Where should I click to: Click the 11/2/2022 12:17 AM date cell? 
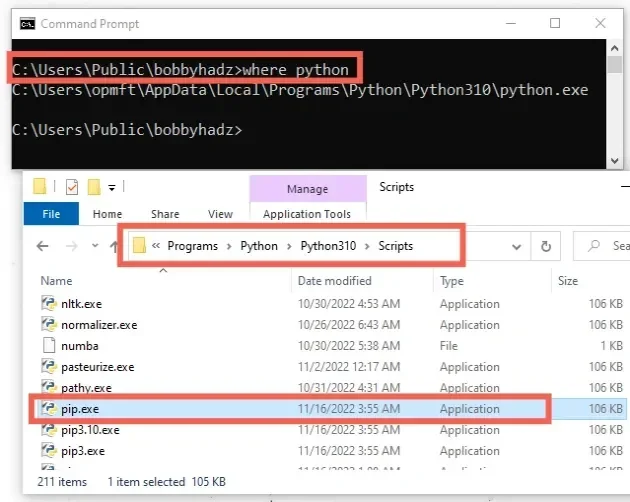click(349, 367)
